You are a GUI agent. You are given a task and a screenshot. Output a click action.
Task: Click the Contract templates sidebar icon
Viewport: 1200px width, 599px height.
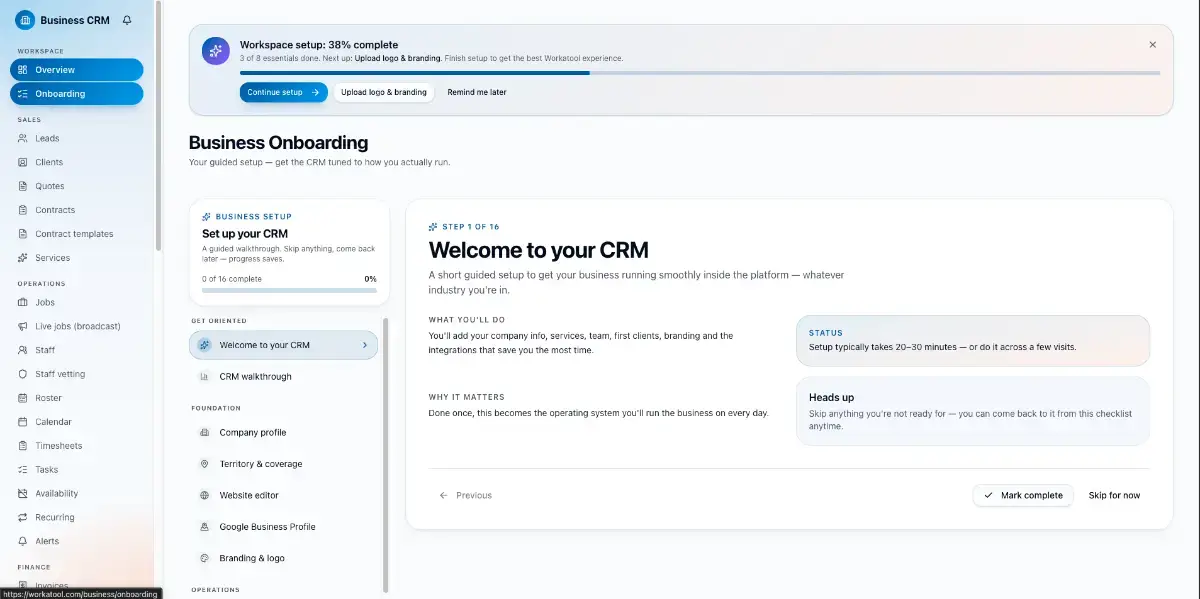point(23,234)
